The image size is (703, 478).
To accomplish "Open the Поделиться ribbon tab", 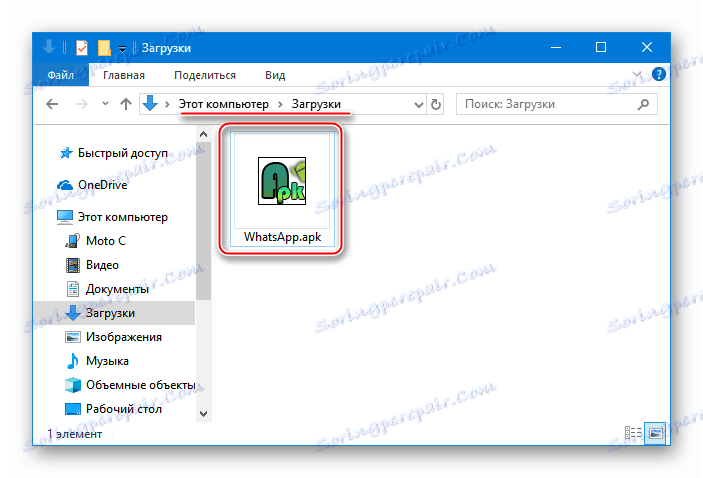I will [x=205, y=75].
